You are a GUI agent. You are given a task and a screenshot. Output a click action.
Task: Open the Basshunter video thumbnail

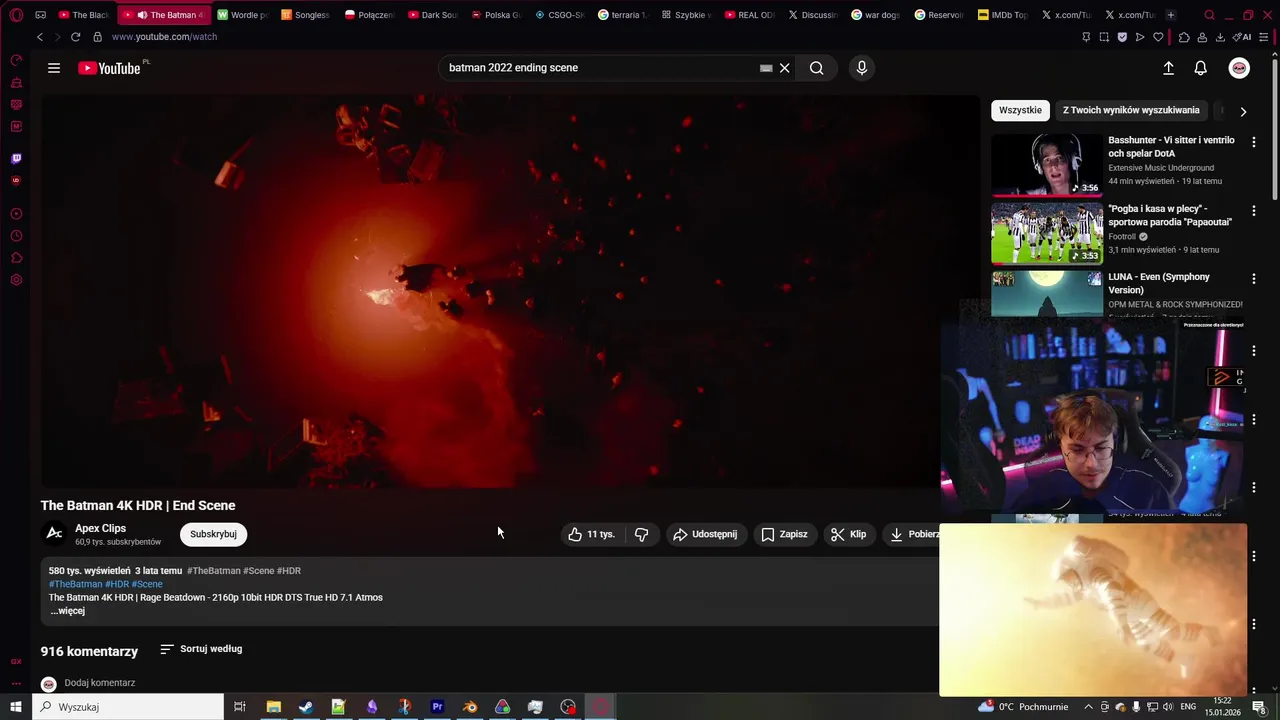[x=1047, y=165]
